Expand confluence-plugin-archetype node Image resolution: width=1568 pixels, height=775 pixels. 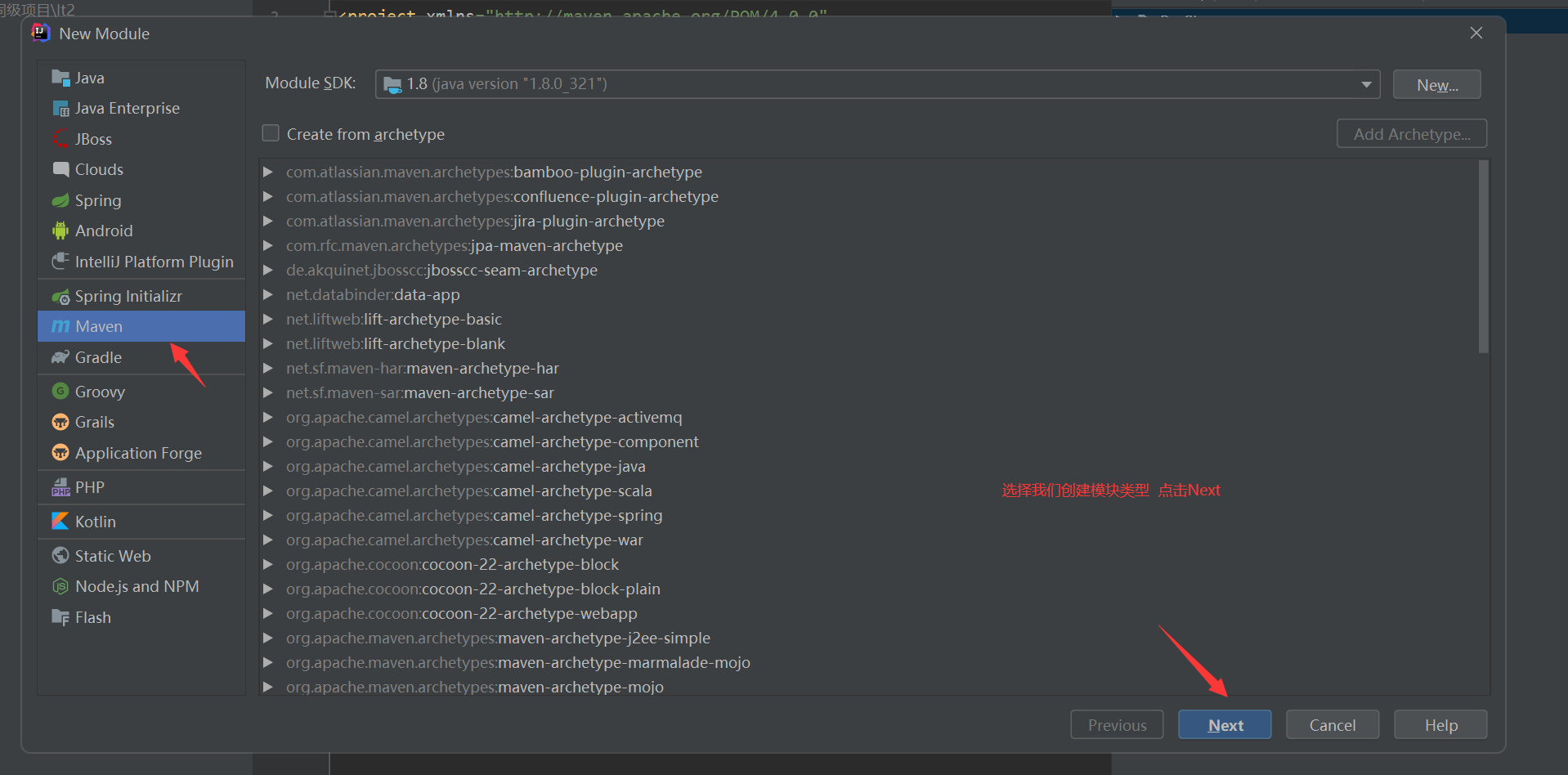click(x=267, y=196)
